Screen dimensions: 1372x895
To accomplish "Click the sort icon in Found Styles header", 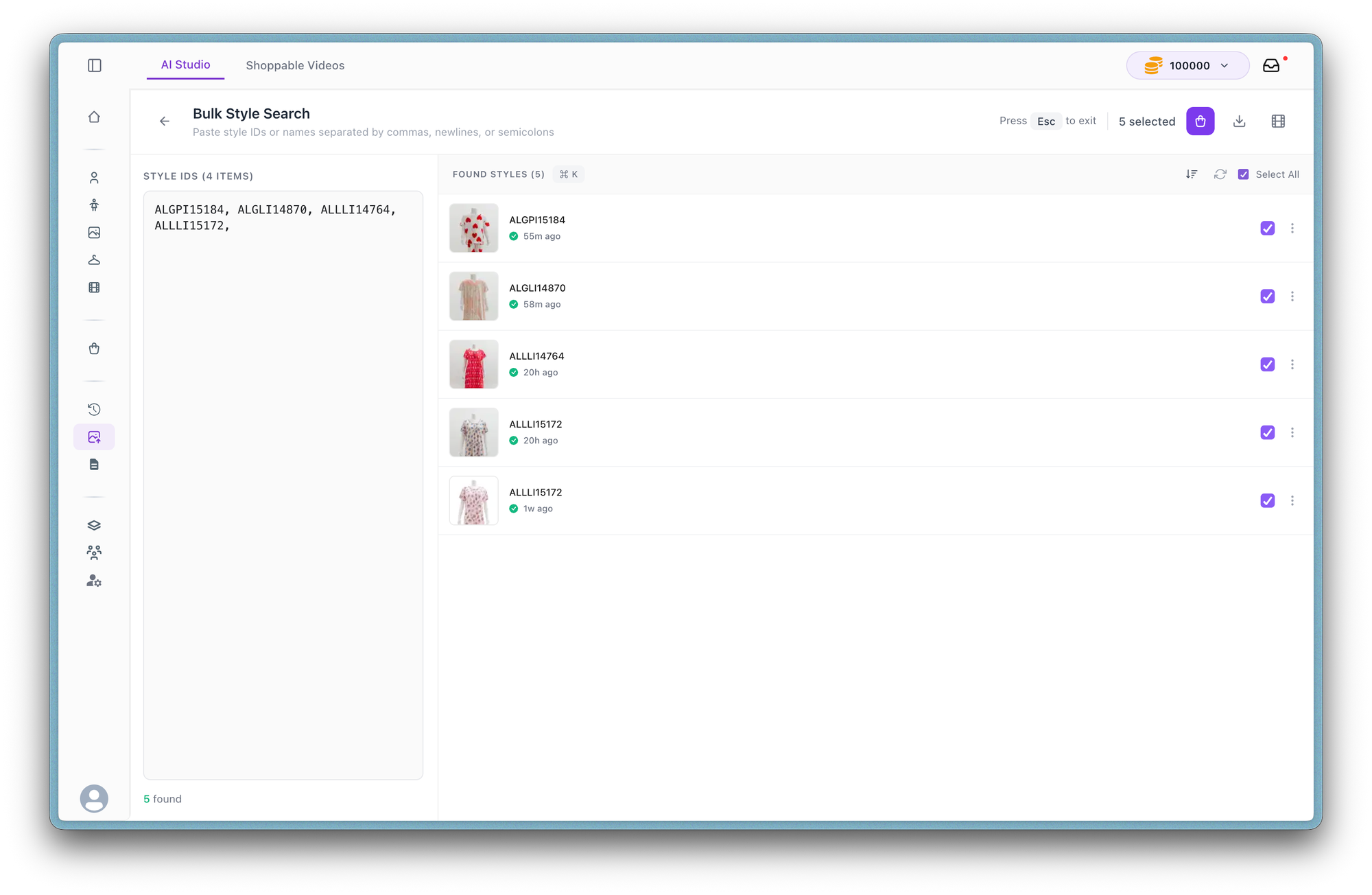I will 1192,174.
